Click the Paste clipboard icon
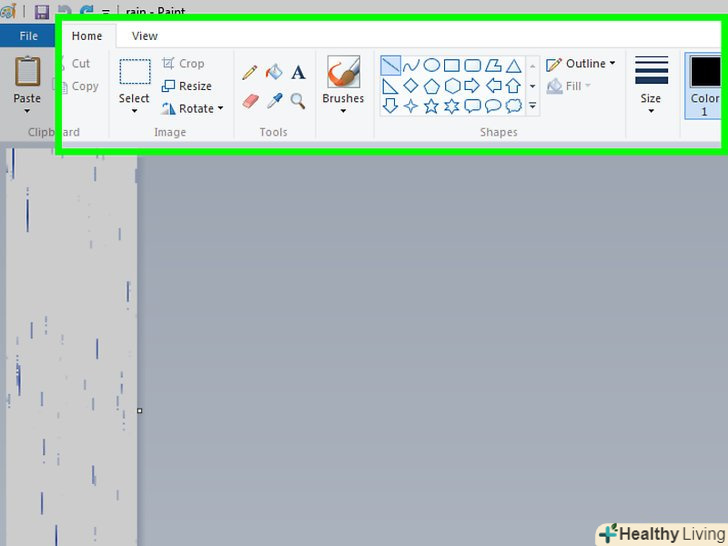This screenshot has width=728, height=546. click(27, 72)
